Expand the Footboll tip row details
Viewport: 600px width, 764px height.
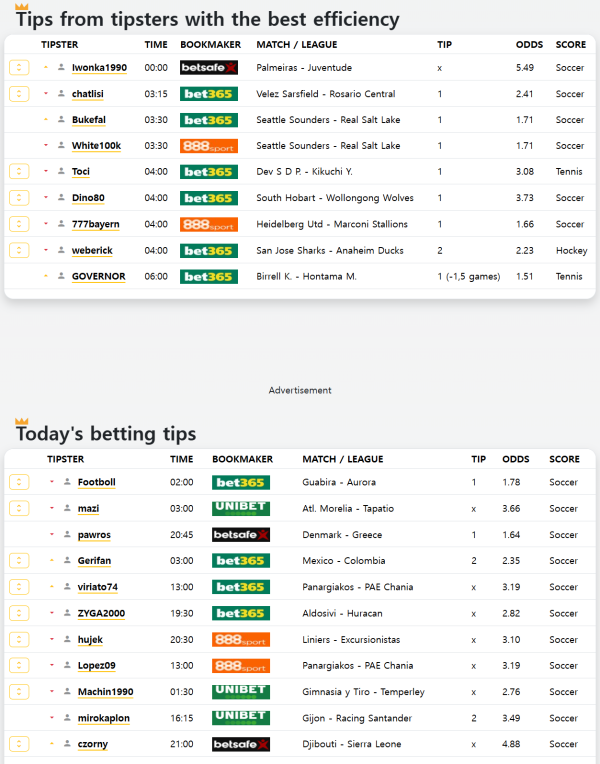(x=19, y=483)
